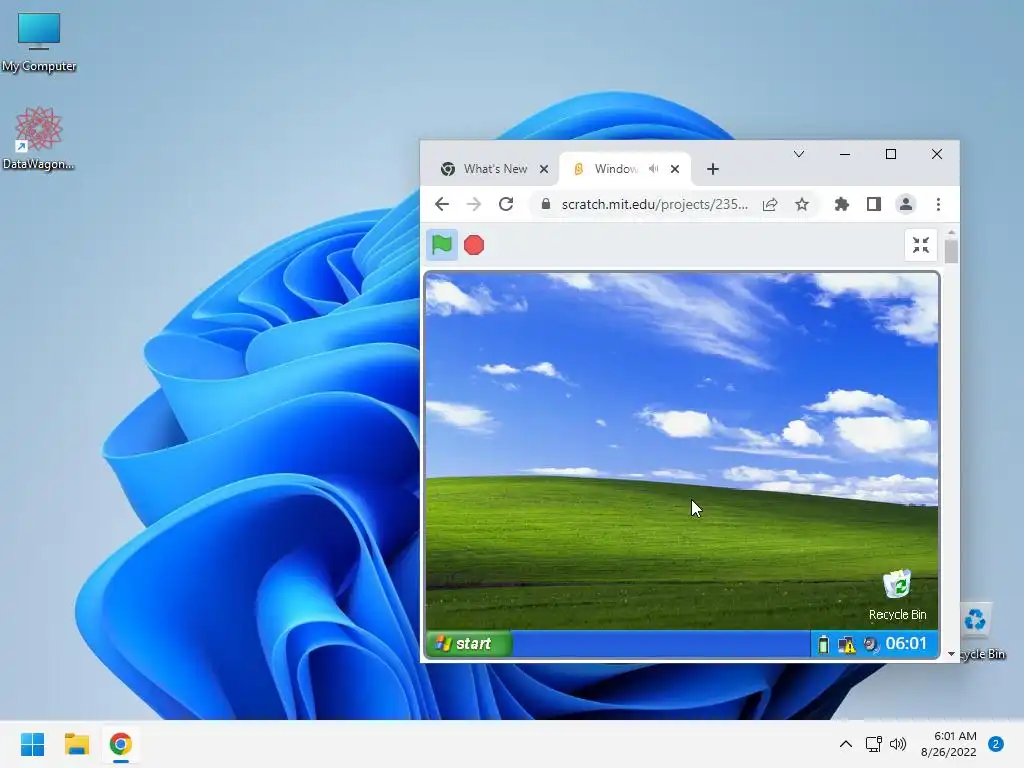
Task: Click the red stop sign button
Action: [474, 245]
